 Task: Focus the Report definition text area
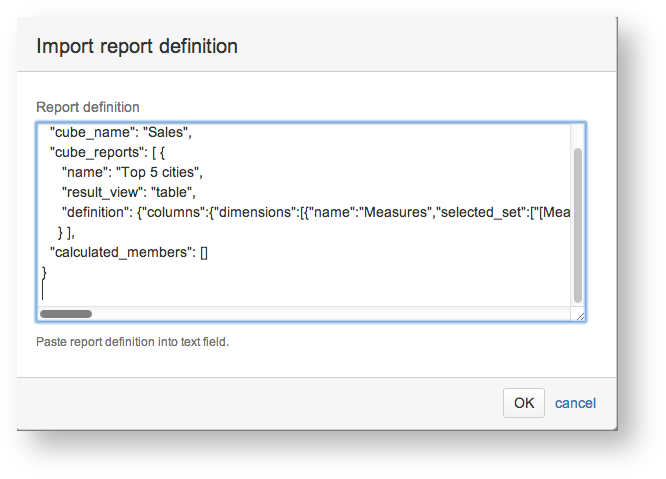click(x=311, y=222)
